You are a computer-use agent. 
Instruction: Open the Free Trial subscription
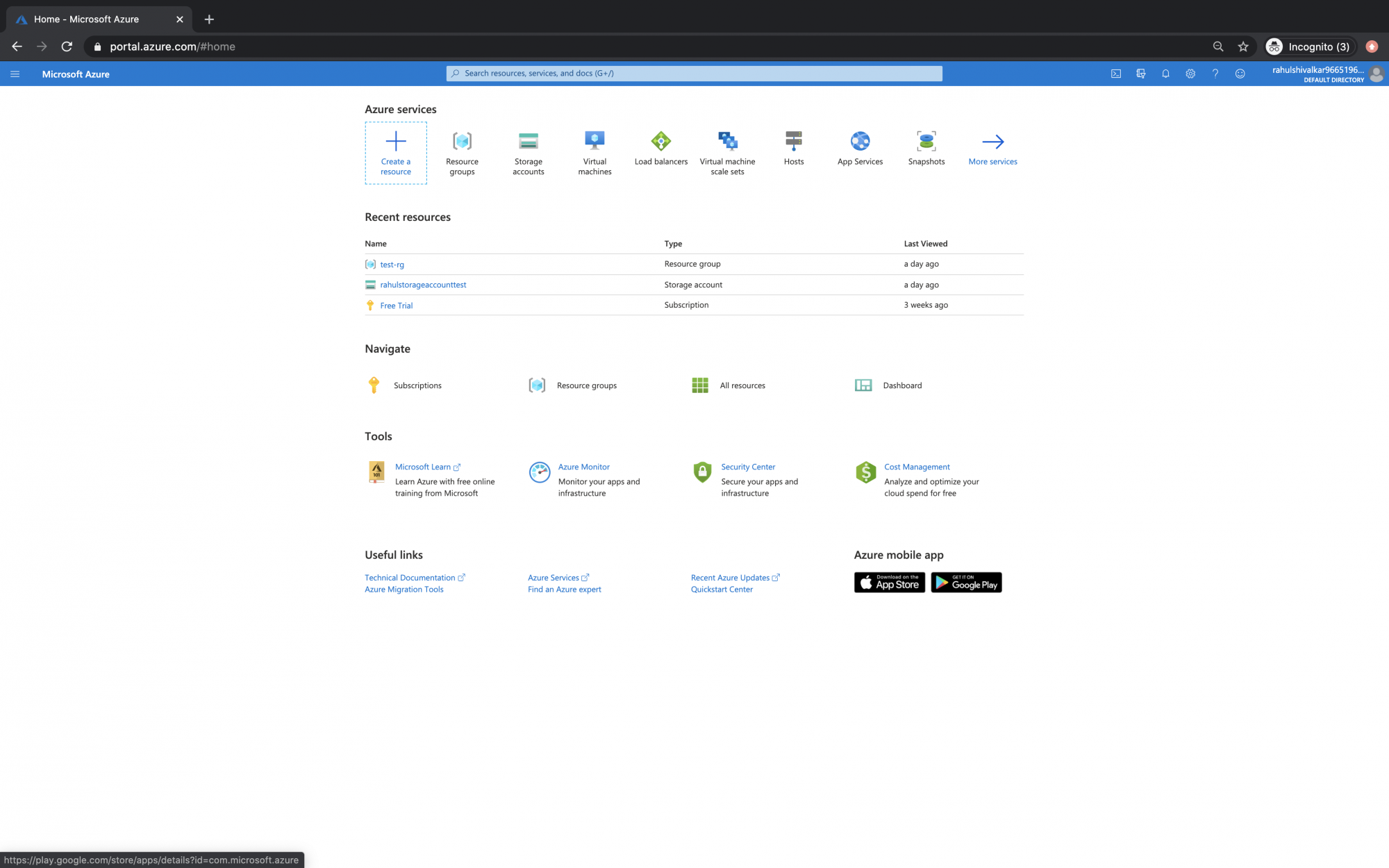tap(396, 306)
